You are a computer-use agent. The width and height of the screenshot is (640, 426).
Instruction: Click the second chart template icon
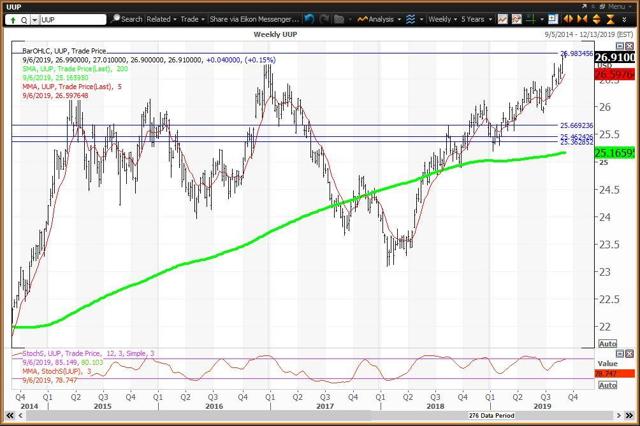pyautogui.click(x=517, y=19)
